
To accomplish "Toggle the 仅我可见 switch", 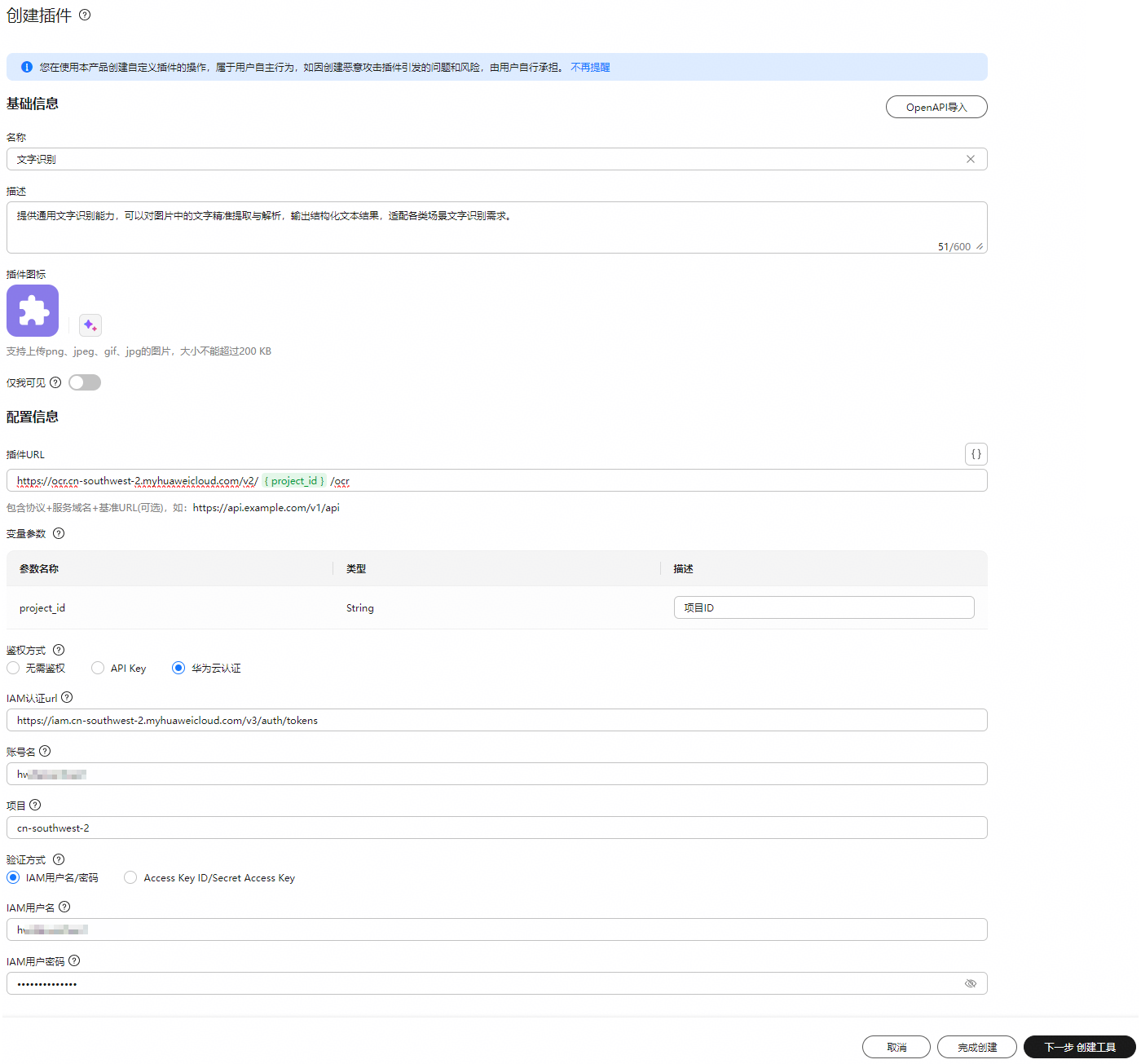I will [x=85, y=382].
